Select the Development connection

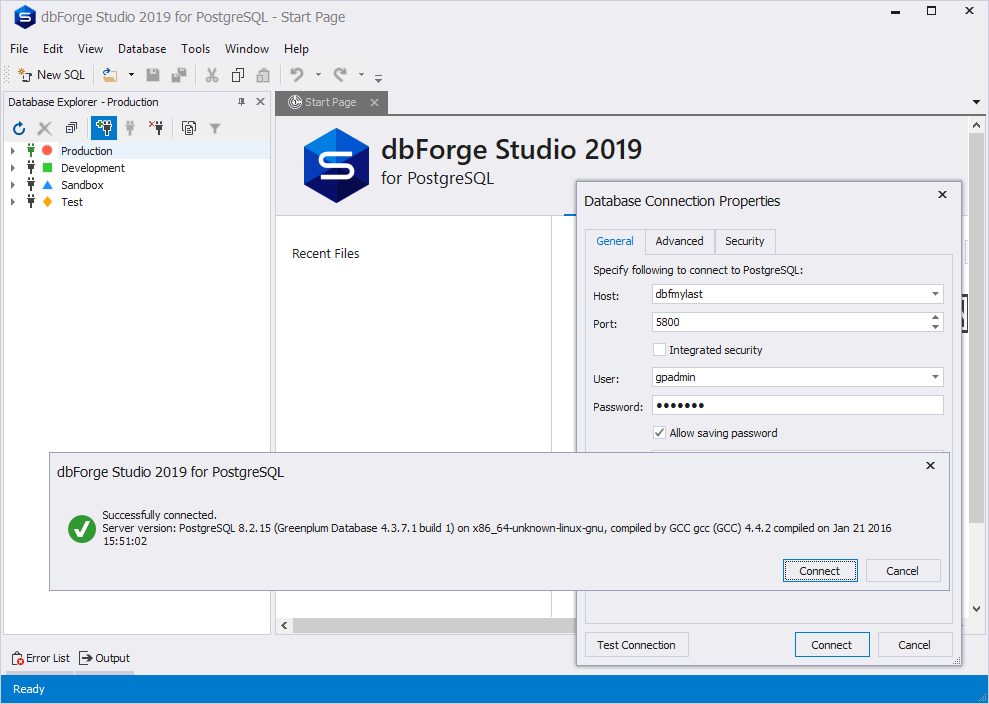pos(93,168)
